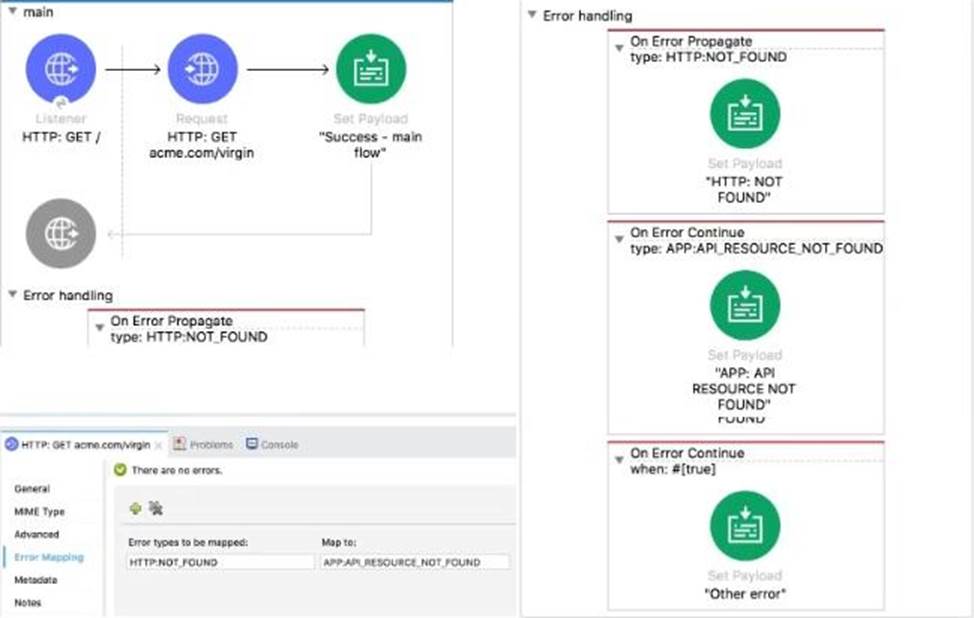Click the gray HTTP response icon
974x618 pixels.
point(61,234)
